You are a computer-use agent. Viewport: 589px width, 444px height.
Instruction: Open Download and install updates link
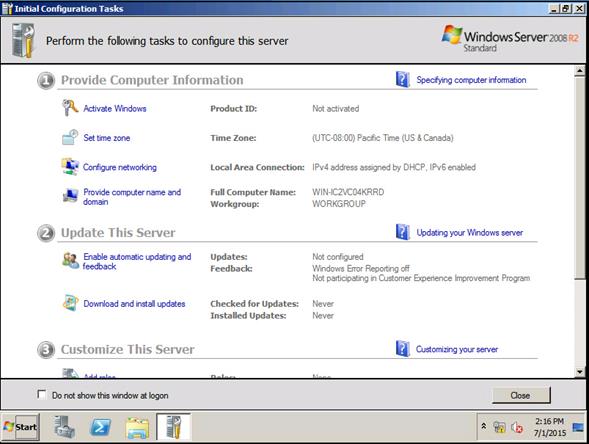pyautogui.click(x=134, y=304)
